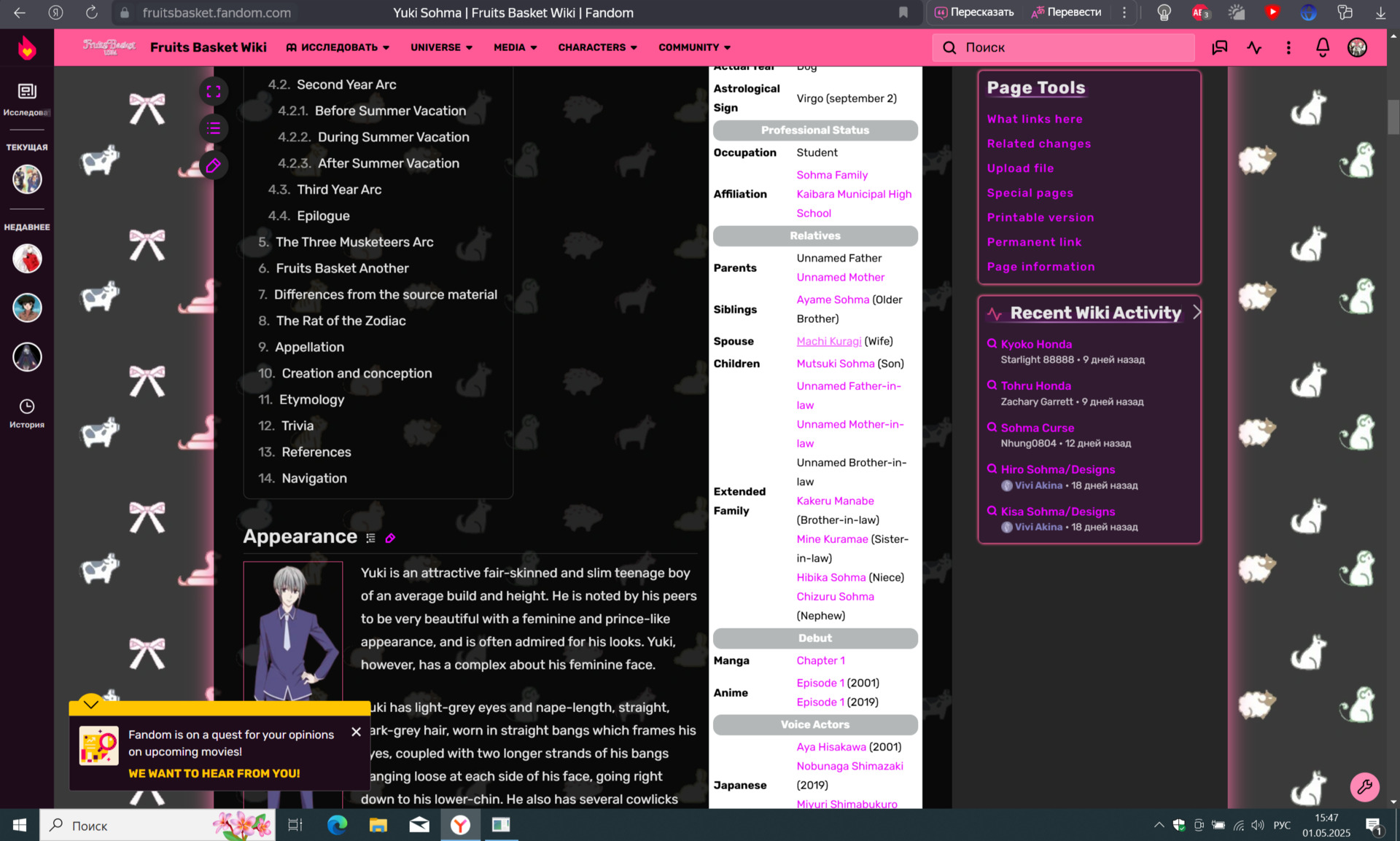The height and width of the screenshot is (841, 1400).
Task: Collapse the yellow survey banner chevron
Action: (91, 703)
